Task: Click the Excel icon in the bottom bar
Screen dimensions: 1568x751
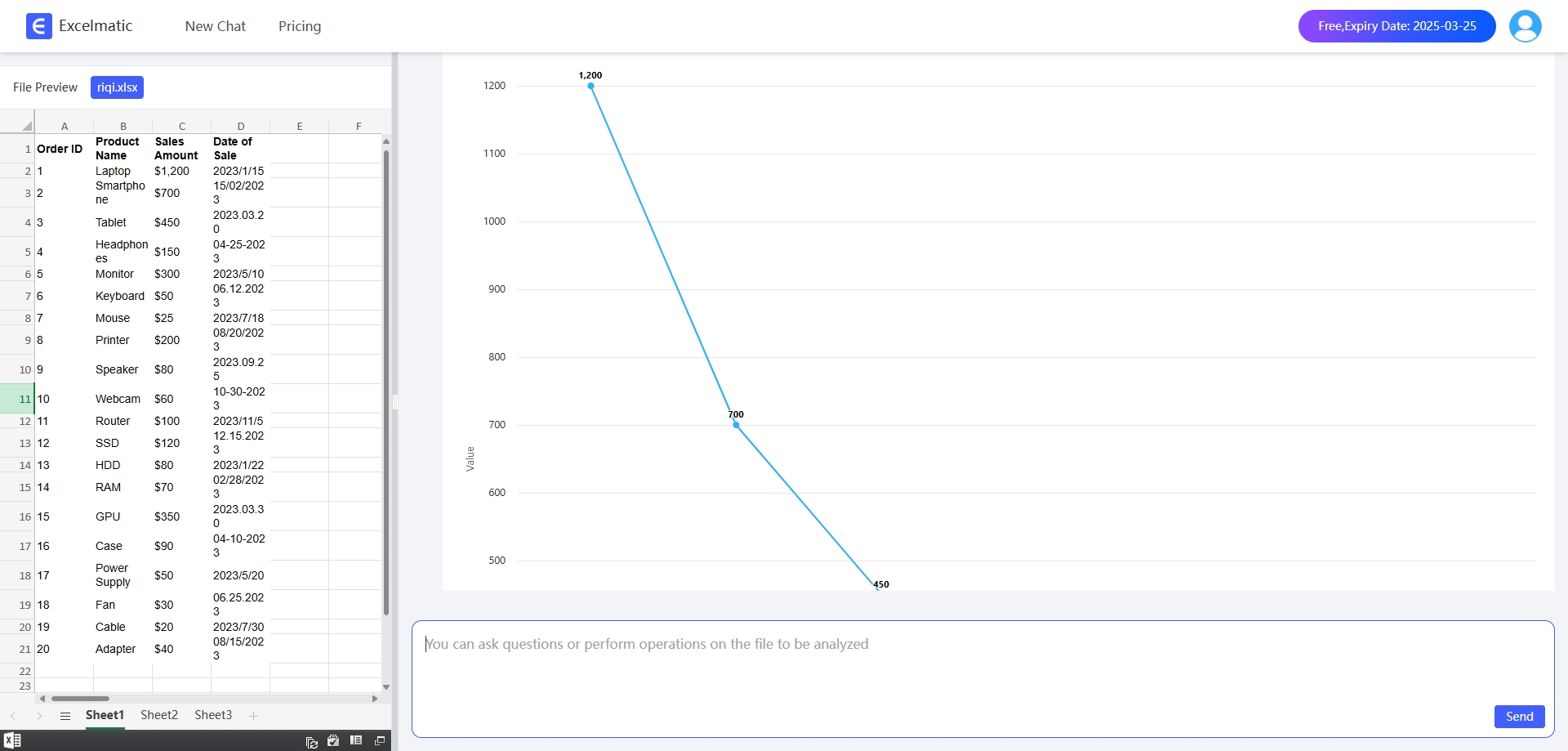Action: [12, 740]
